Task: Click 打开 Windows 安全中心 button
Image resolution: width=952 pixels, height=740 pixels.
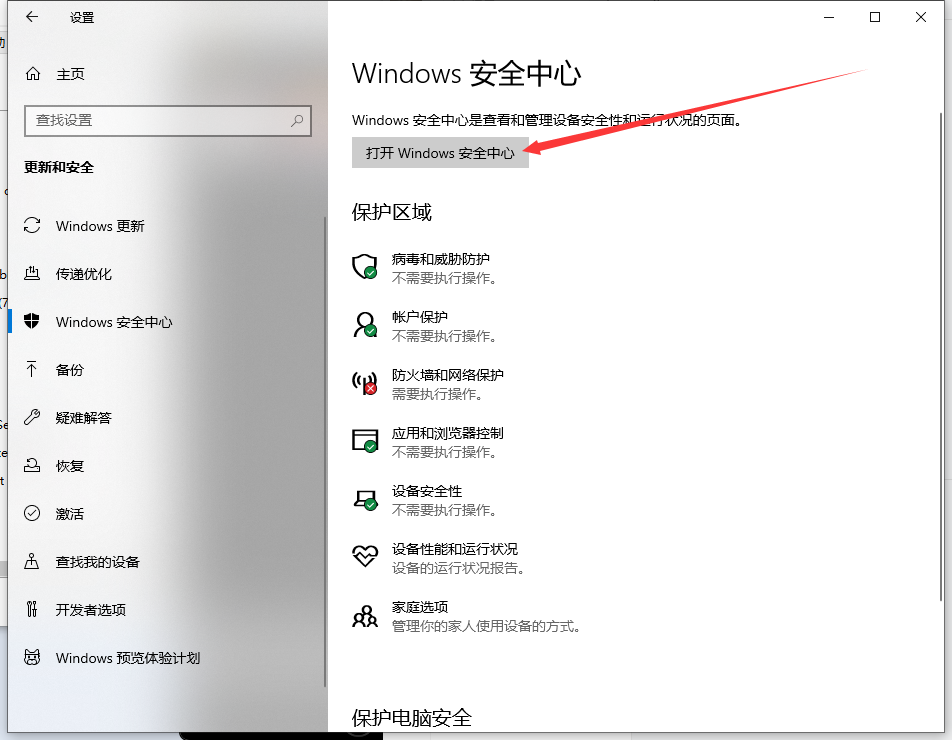Action: point(440,153)
